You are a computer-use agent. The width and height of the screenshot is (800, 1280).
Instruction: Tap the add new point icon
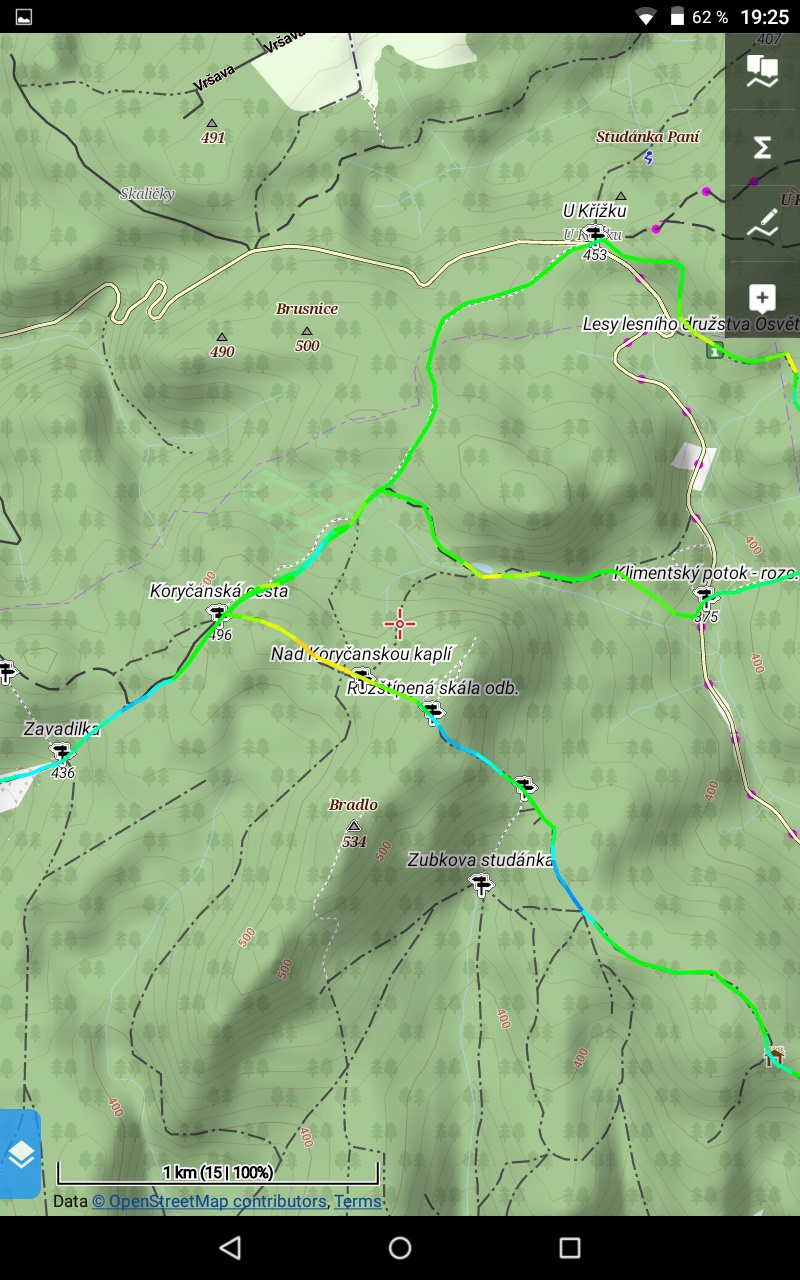coord(762,298)
